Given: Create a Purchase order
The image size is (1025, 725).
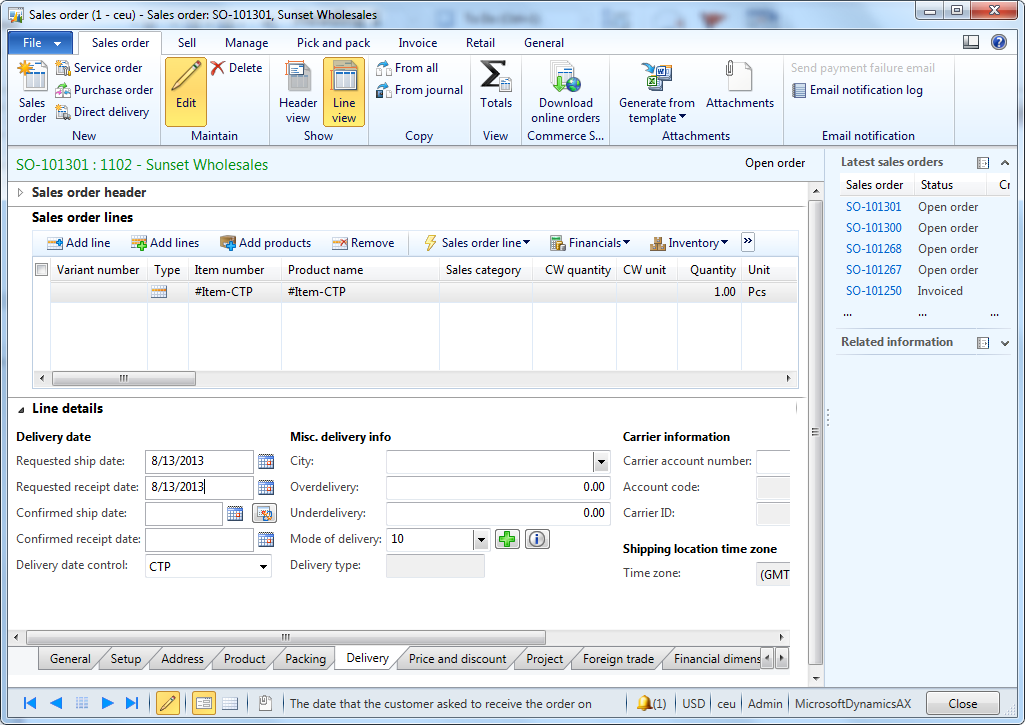Looking at the screenshot, I should (105, 90).
